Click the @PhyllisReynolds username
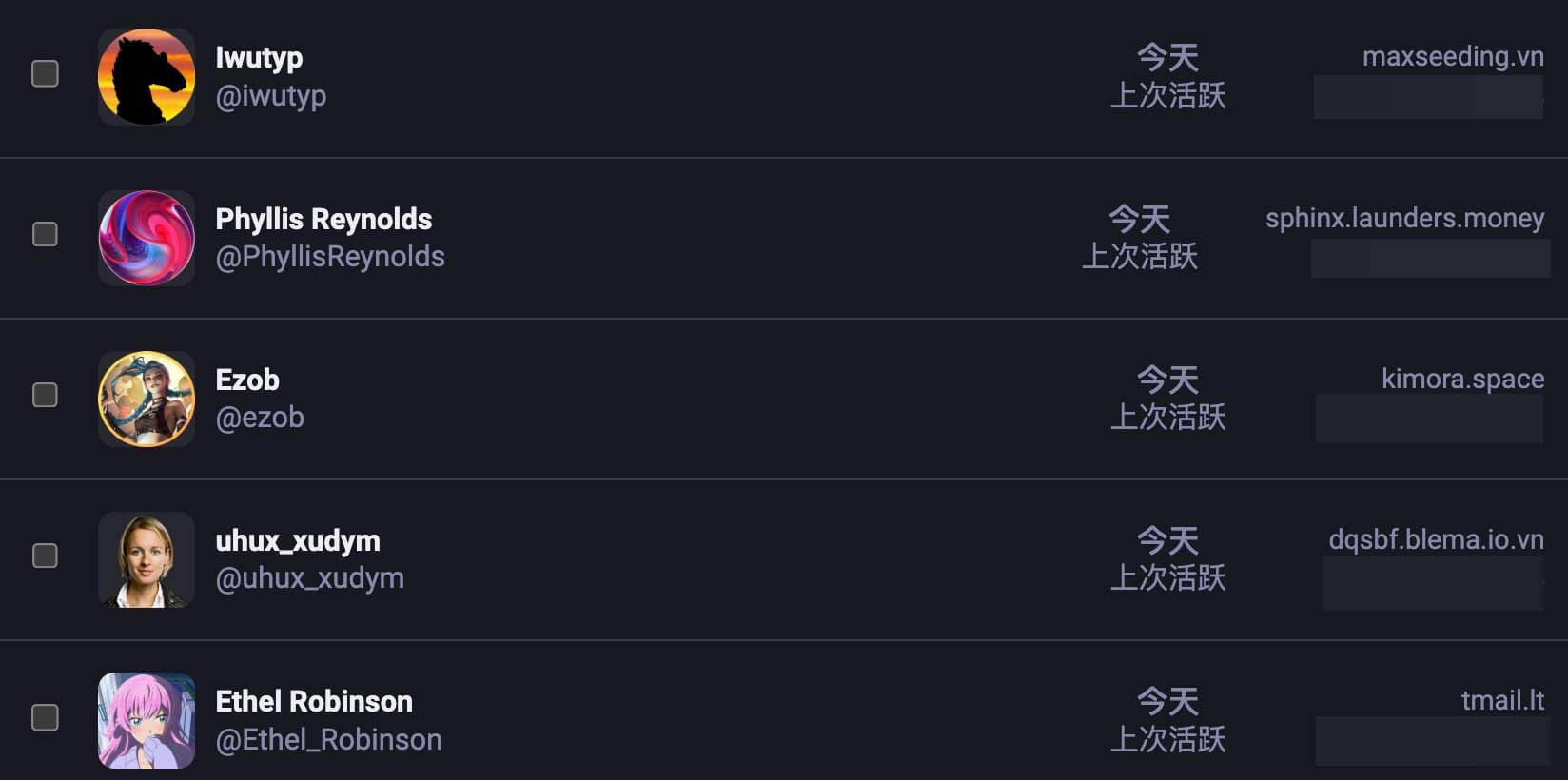 [x=330, y=257]
